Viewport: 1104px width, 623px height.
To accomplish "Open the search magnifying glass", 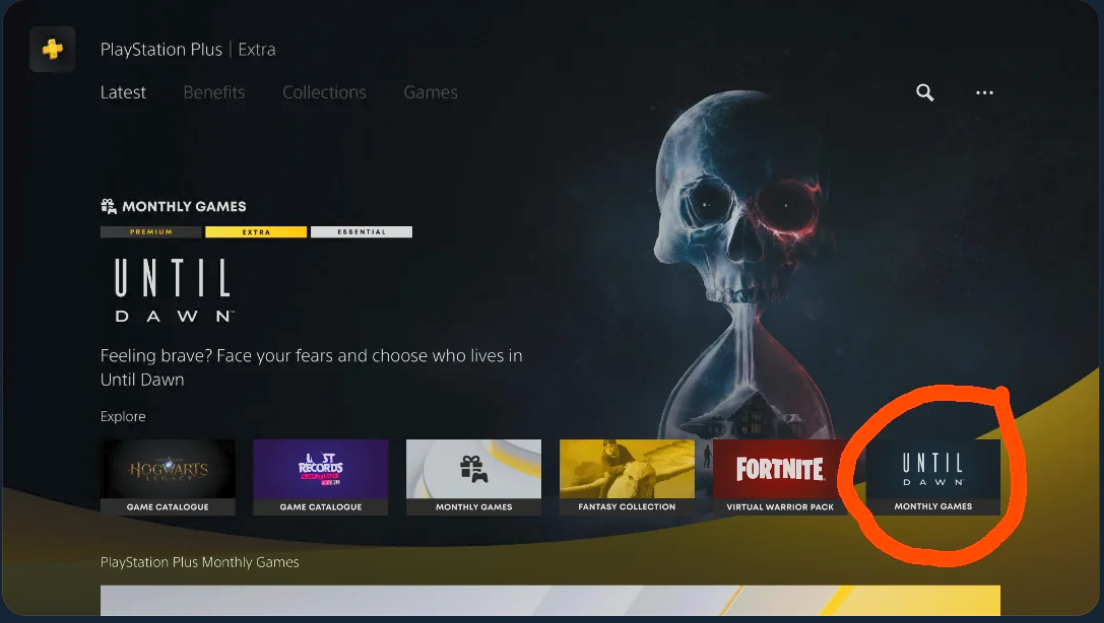I will tap(924, 92).
